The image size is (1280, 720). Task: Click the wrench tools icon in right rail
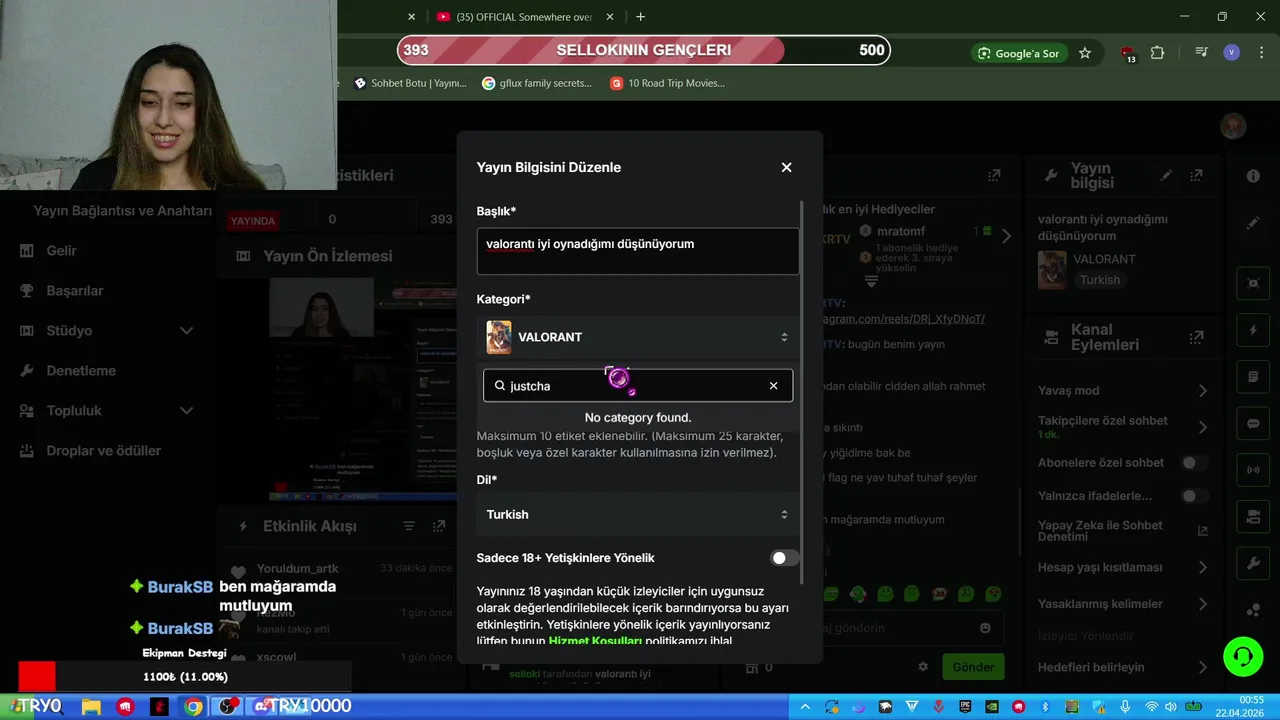[1253, 564]
